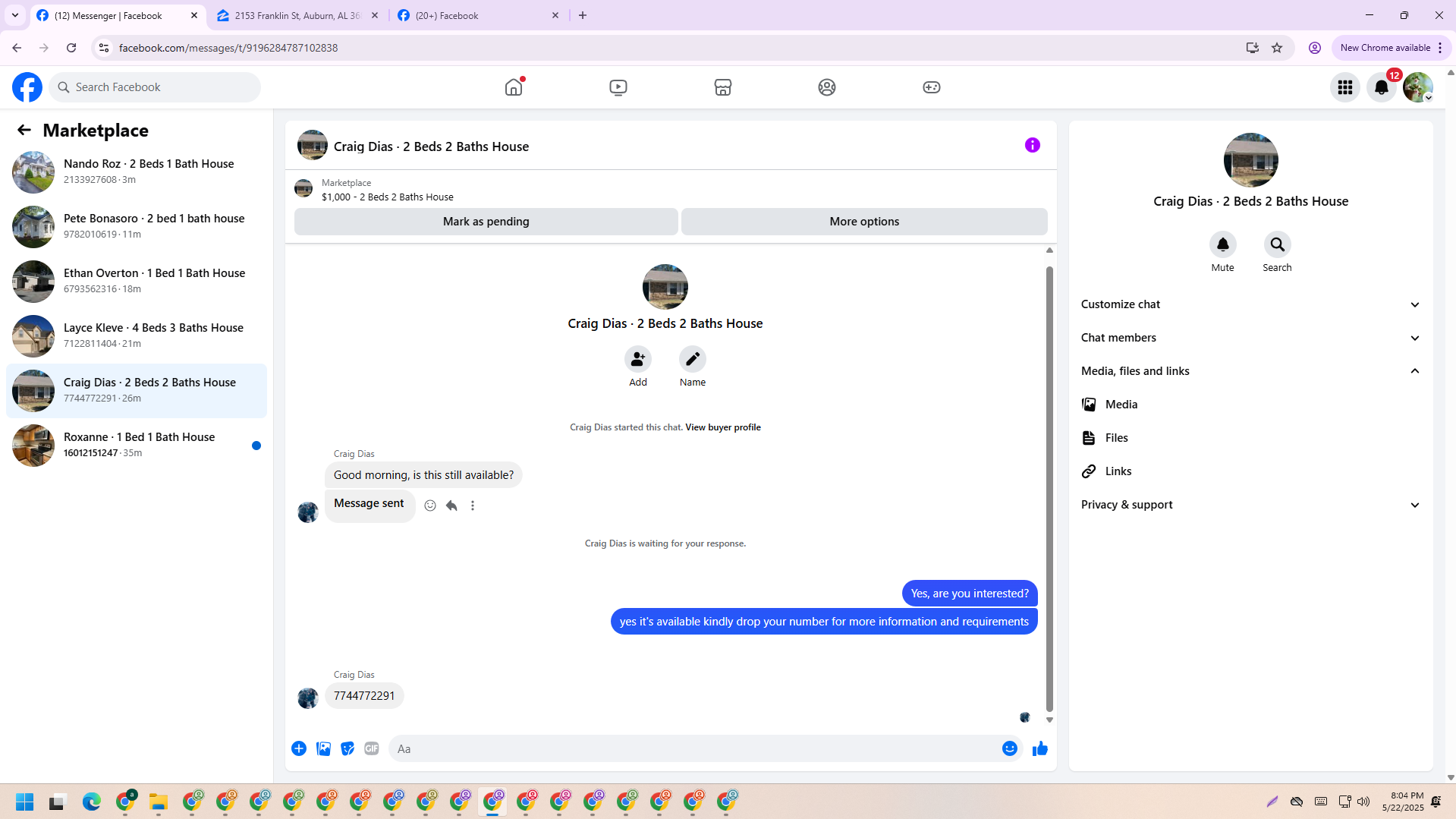Add people to the chat
This screenshot has height=819, width=1456.
pyautogui.click(x=638, y=359)
